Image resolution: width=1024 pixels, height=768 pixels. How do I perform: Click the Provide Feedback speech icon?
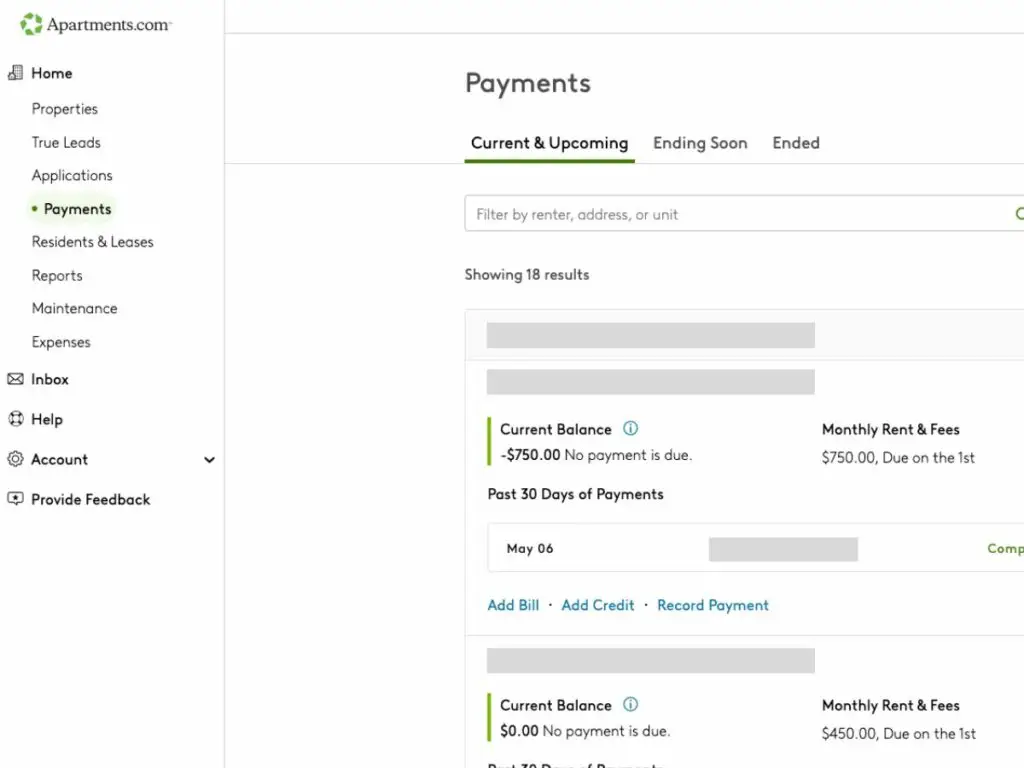point(15,498)
